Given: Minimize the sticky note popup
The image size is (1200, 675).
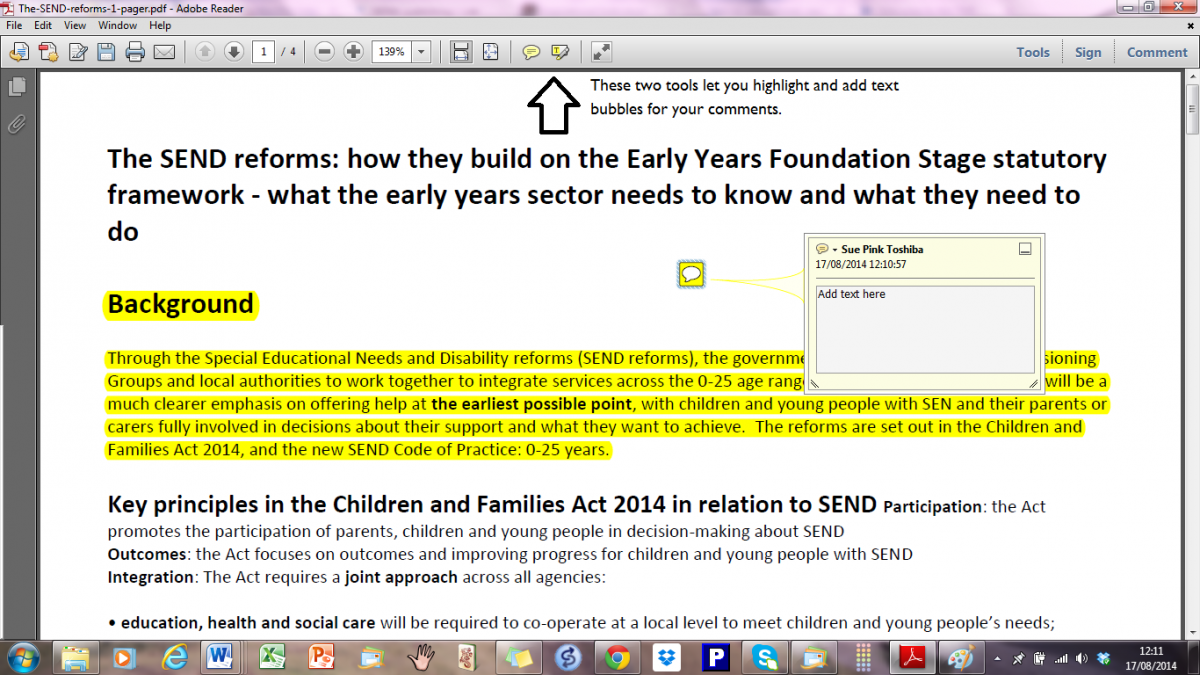Looking at the screenshot, I should coord(1025,249).
